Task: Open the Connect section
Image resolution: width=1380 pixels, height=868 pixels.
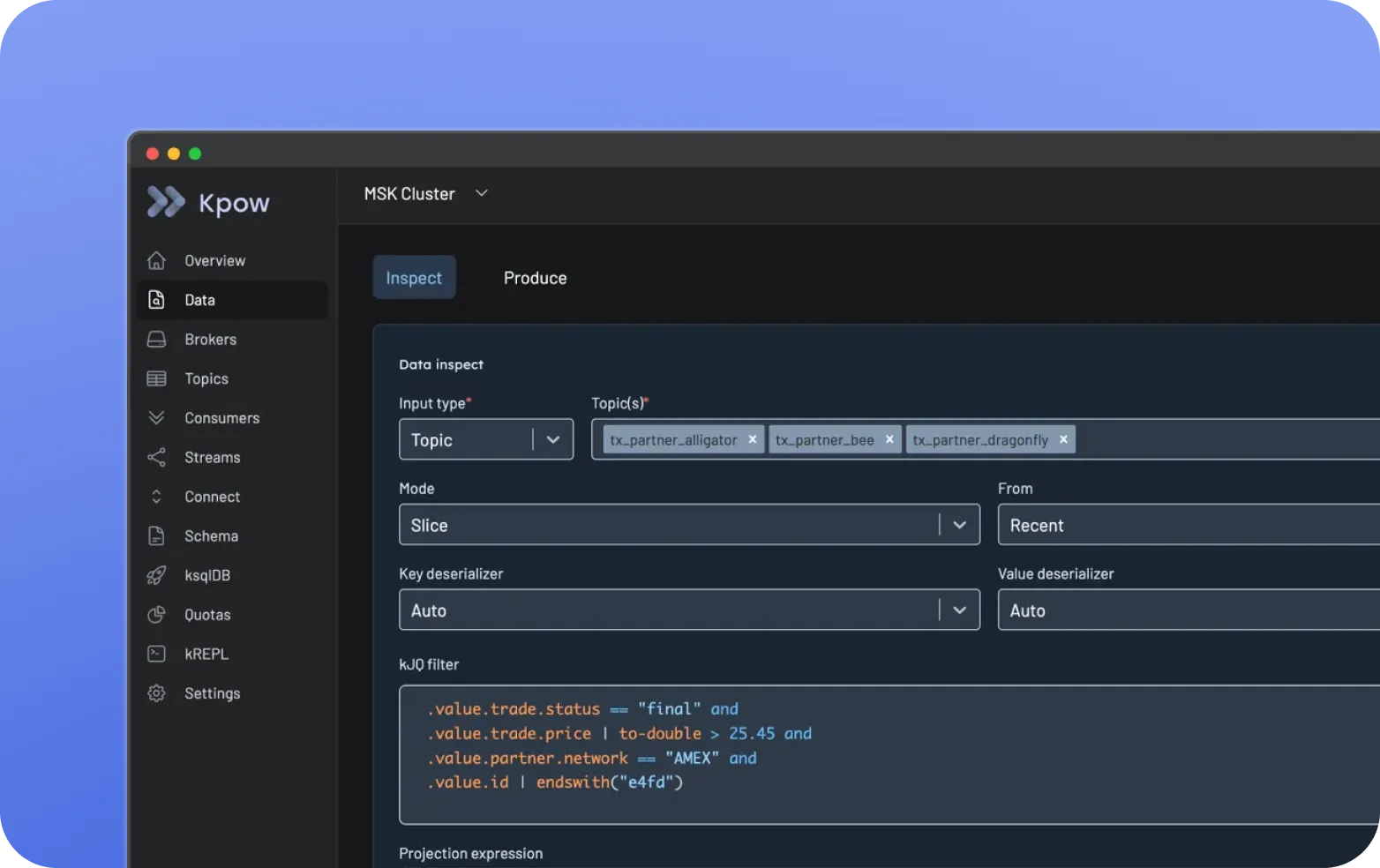Action: [x=233, y=497]
